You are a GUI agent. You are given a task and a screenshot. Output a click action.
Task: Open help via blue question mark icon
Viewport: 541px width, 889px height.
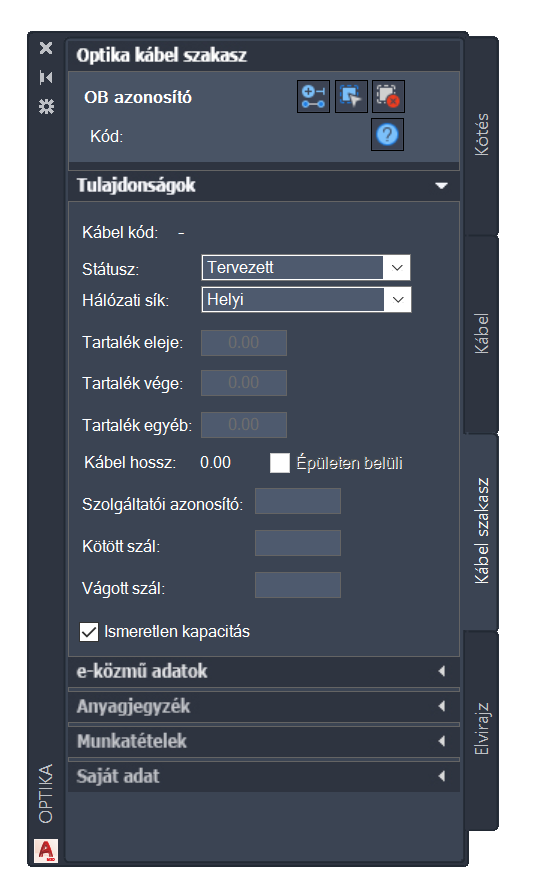coord(387,134)
